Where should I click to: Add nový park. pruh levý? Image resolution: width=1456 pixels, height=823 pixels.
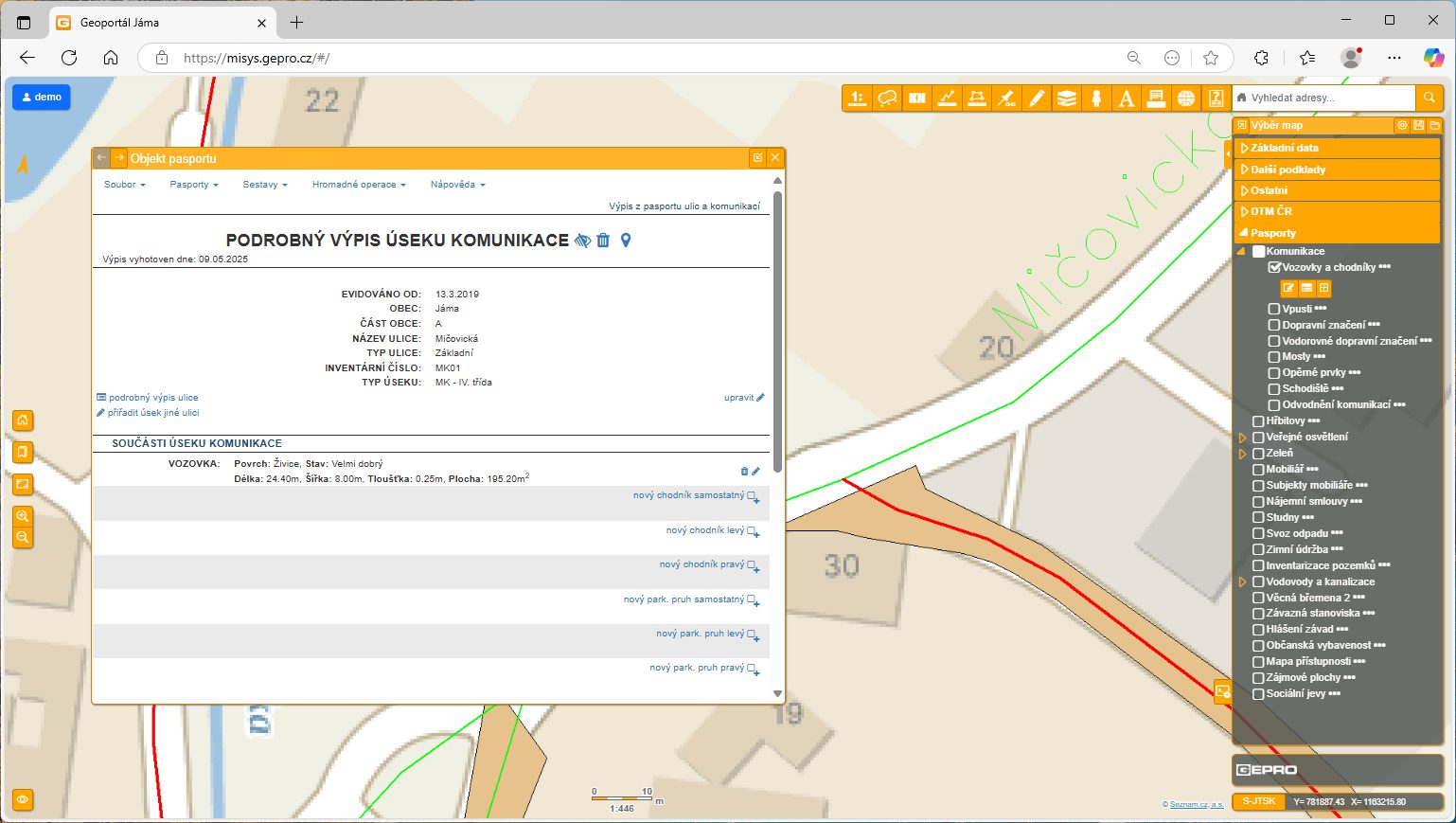coord(708,634)
